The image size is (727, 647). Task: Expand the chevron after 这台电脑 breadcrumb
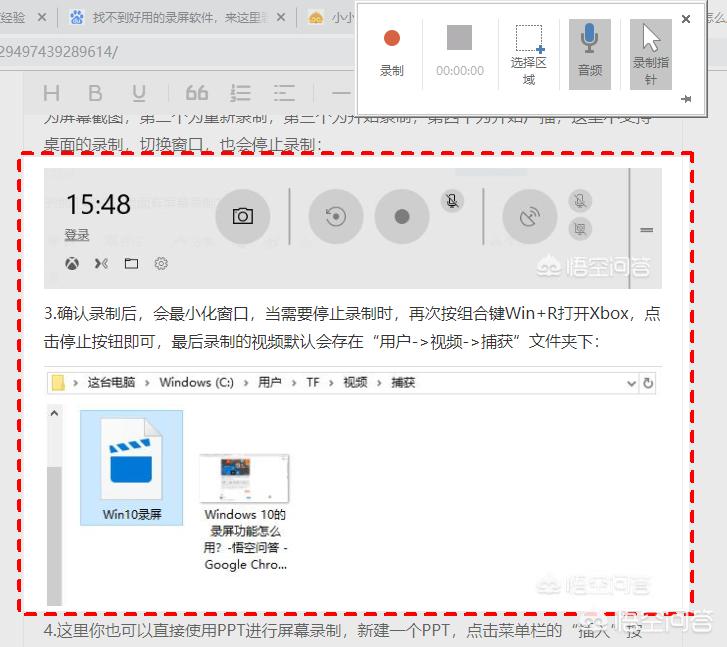coord(147,383)
